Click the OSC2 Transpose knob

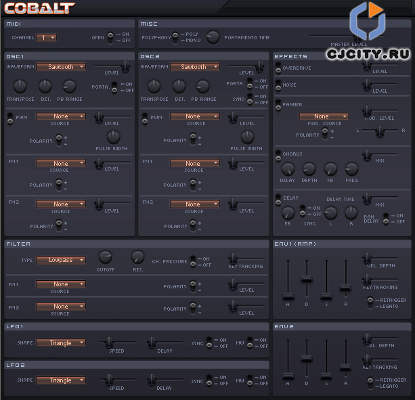coord(154,86)
